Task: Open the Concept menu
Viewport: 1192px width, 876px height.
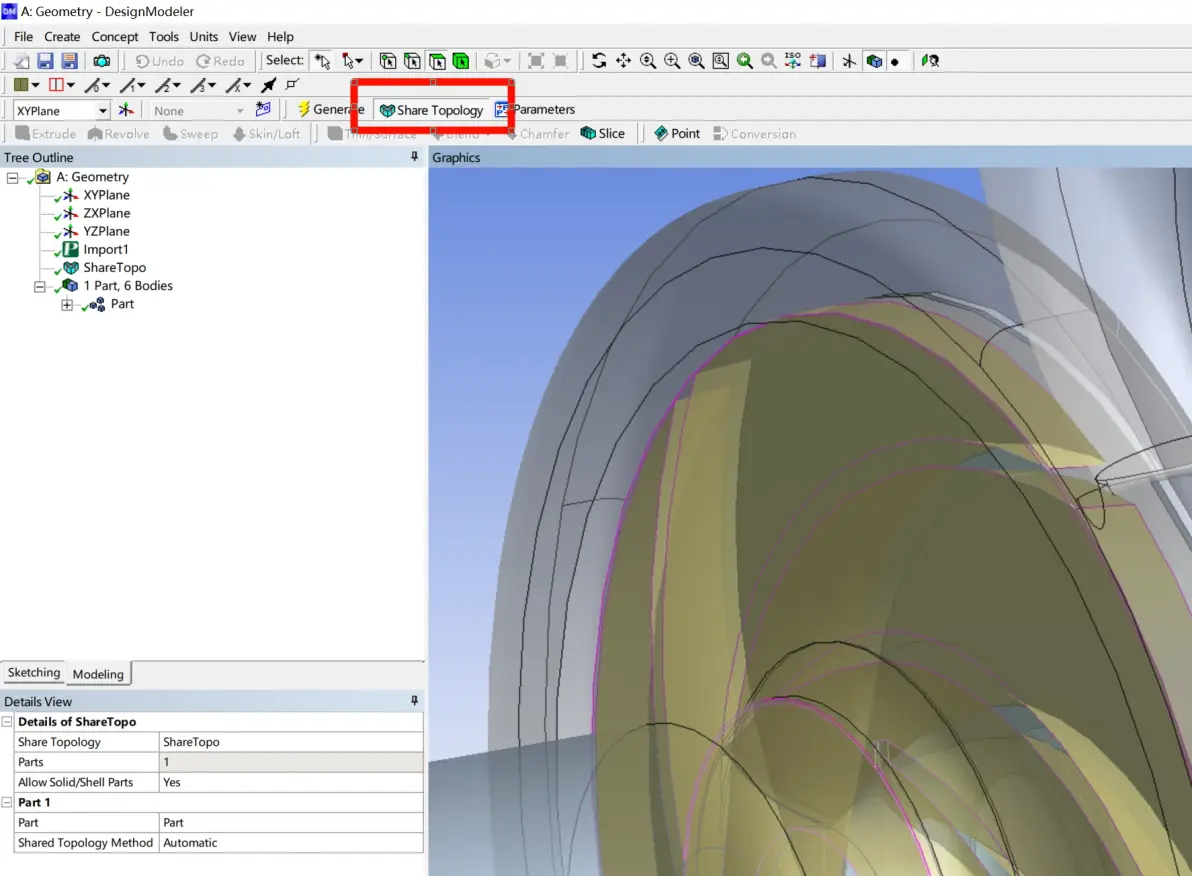Action: tap(115, 36)
